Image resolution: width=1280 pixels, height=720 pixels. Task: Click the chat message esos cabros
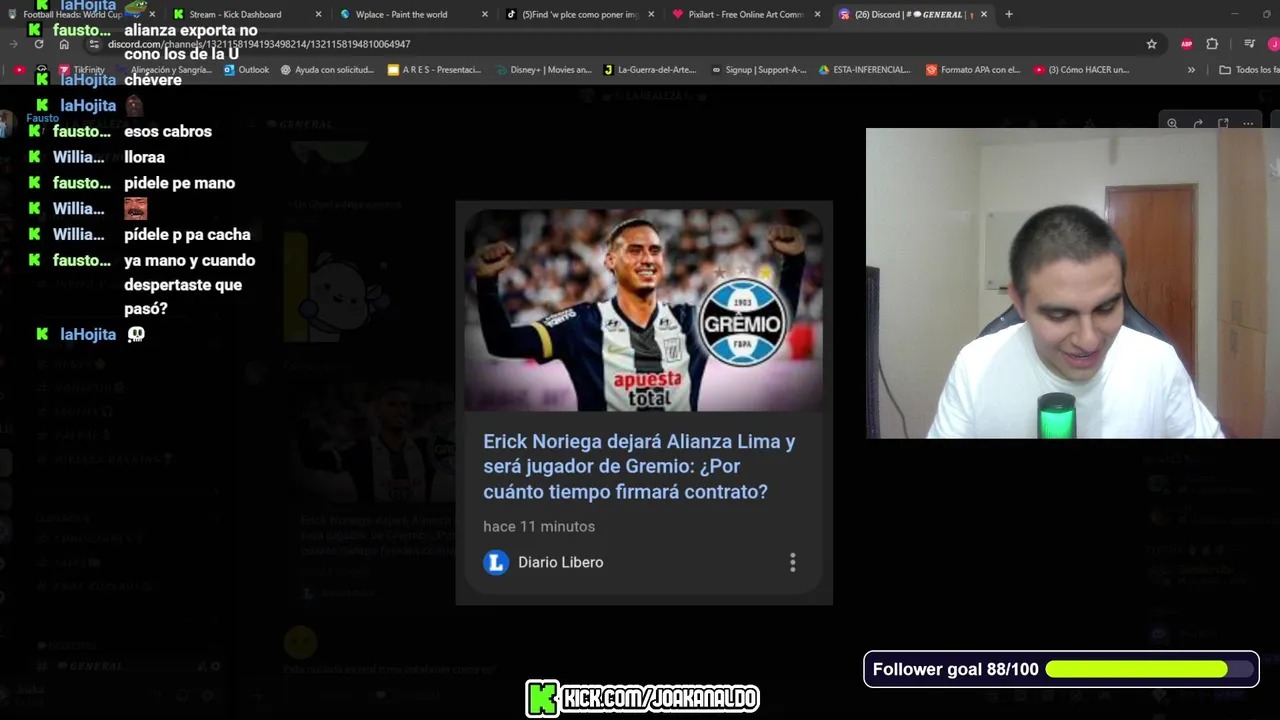(168, 131)
